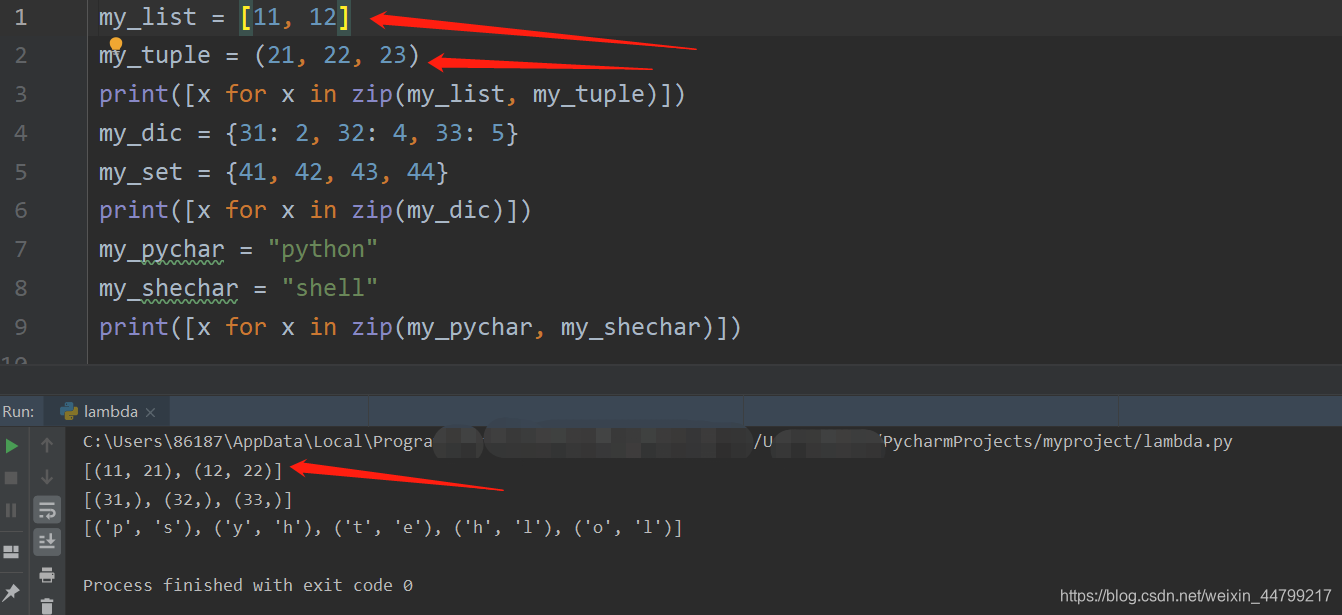
Task: Click the C:\Users\86187\AppData path text
Action: pos(199,442)
